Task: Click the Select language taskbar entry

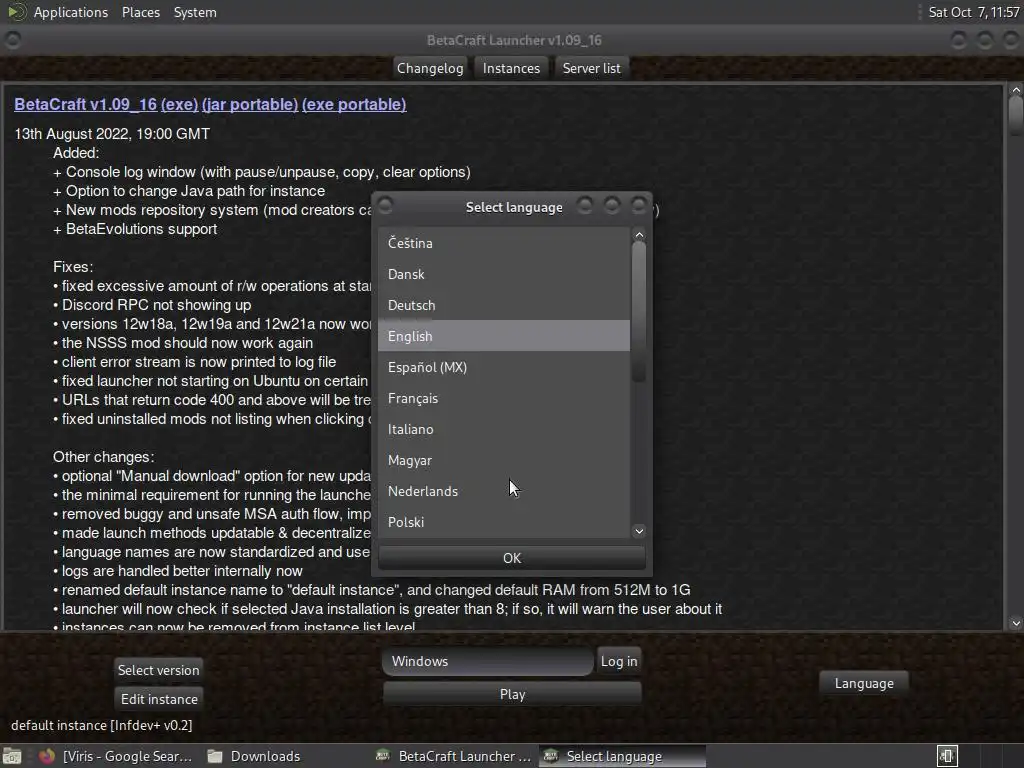Action: 622,756
